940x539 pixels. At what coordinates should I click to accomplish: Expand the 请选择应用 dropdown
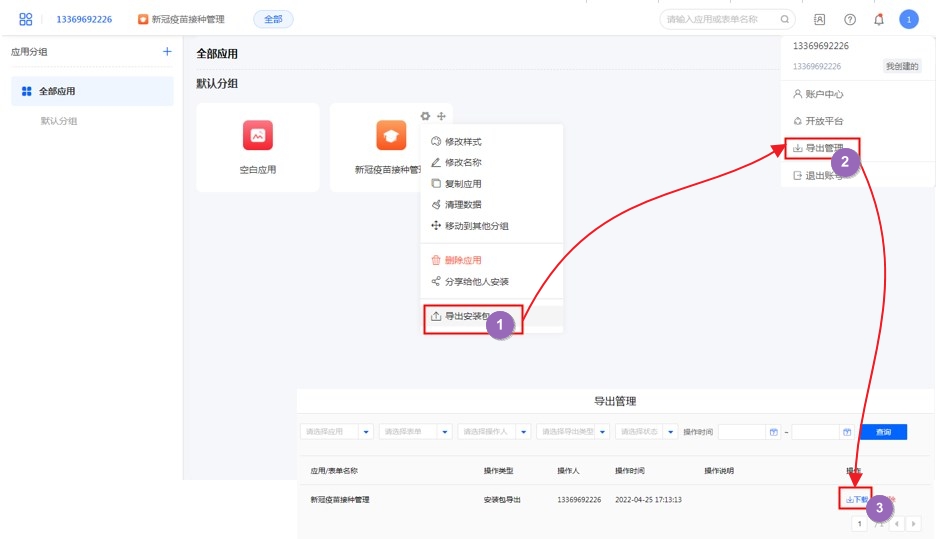point(366,432)
